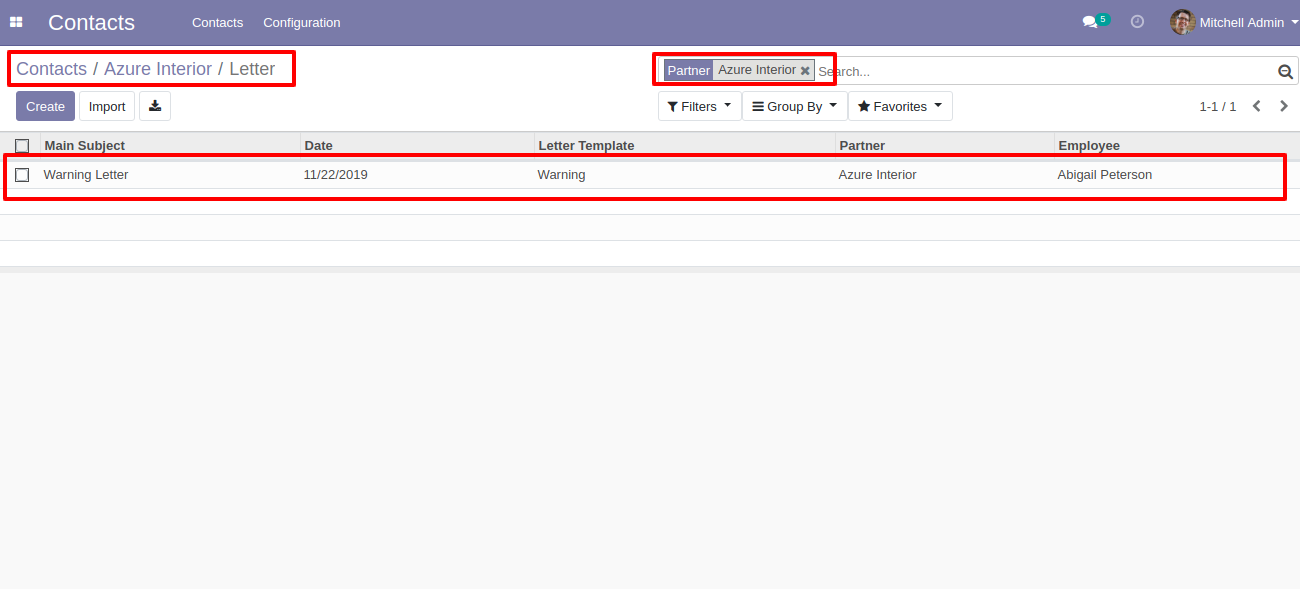Open the Filters dropdown

click(x=699, y=106)
